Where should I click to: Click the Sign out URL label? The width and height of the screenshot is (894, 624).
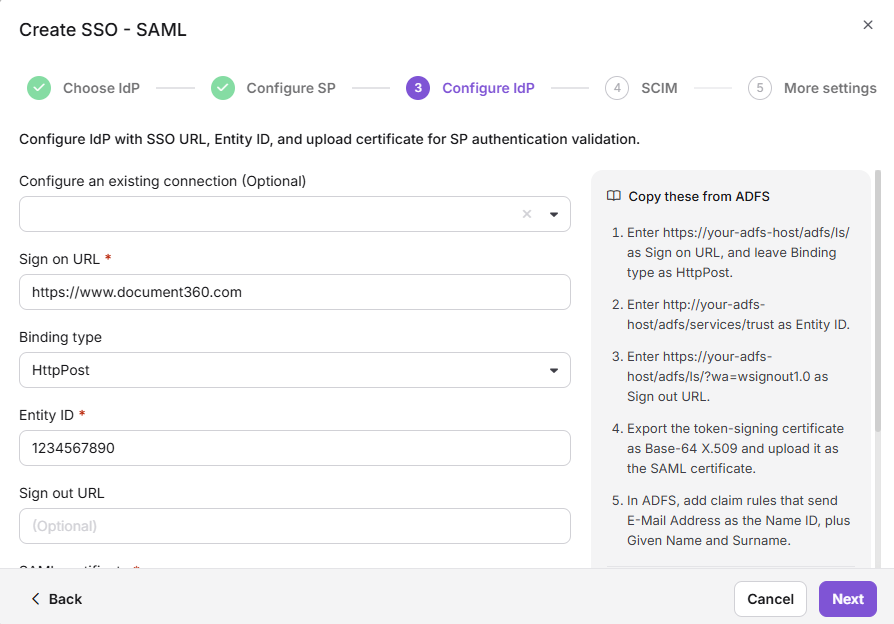tap(62, 493)
